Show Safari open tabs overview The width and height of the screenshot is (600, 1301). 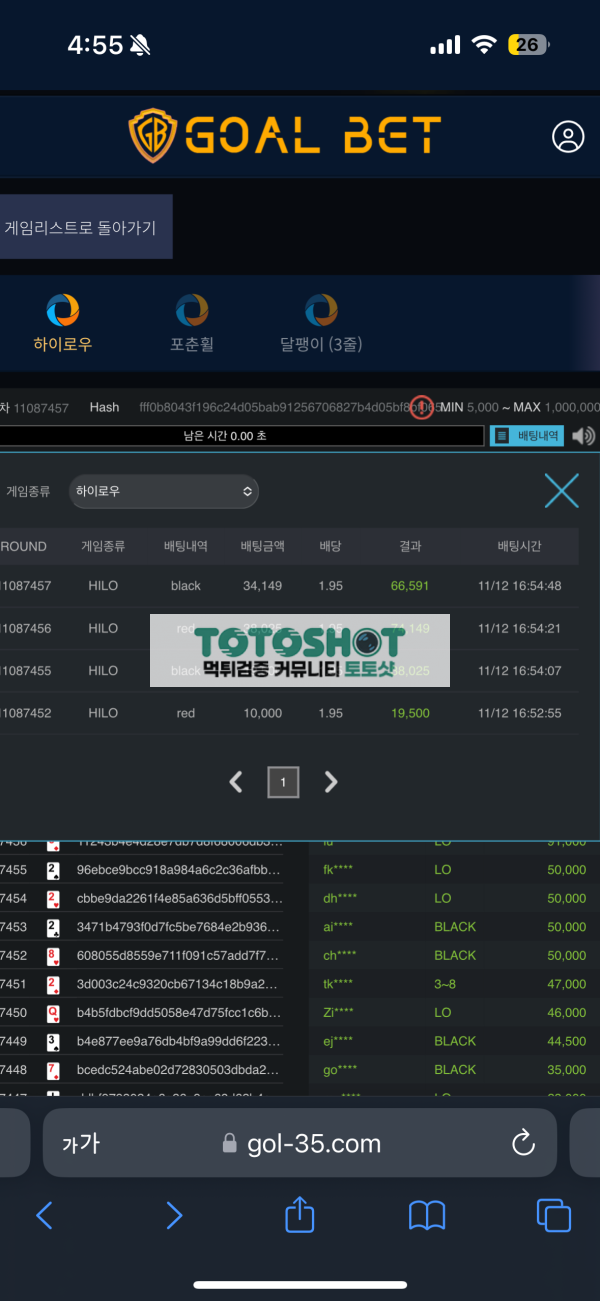(553, 1215)
